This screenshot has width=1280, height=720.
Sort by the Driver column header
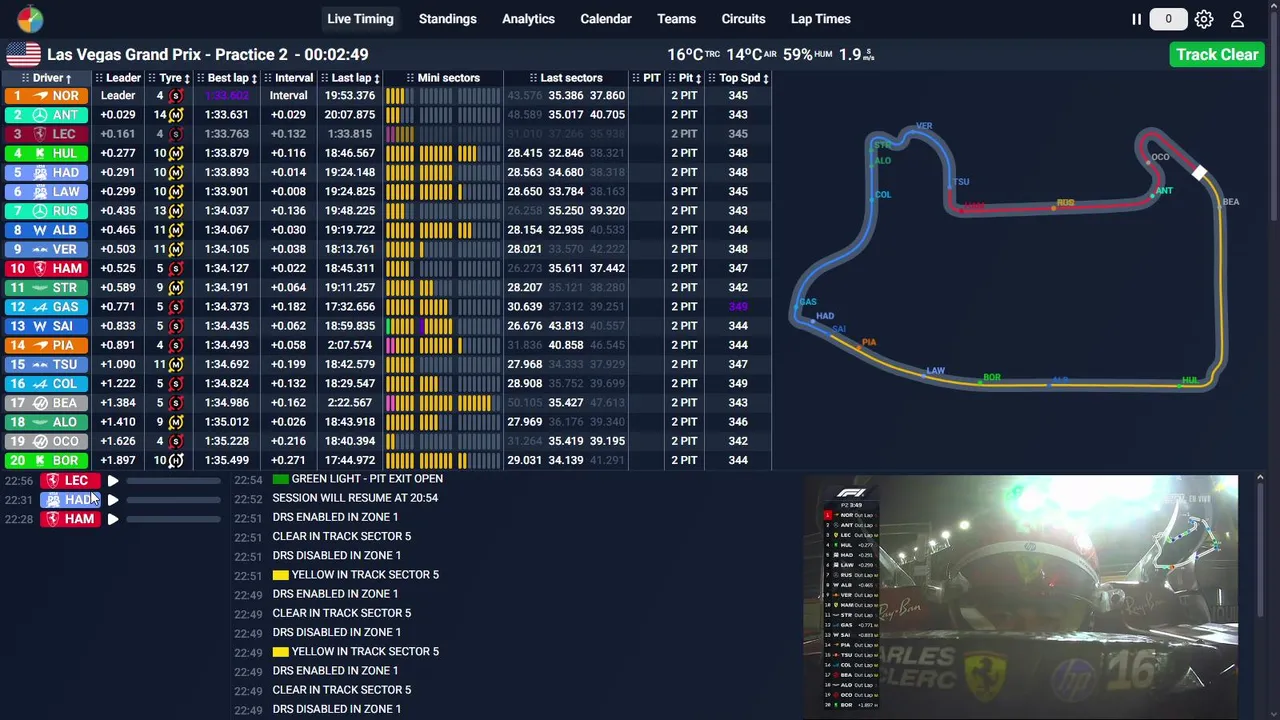(48, 78)
